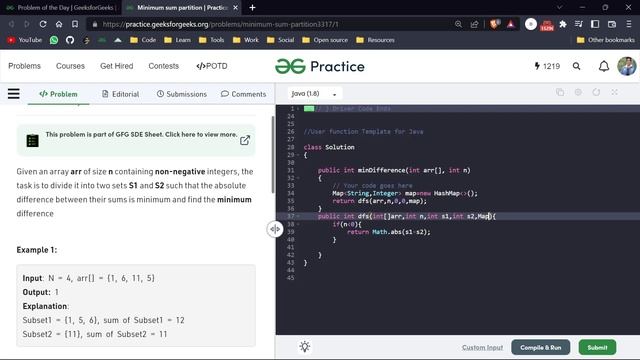Switch to Problem of the Day browser tab

[x=61, y=8]
